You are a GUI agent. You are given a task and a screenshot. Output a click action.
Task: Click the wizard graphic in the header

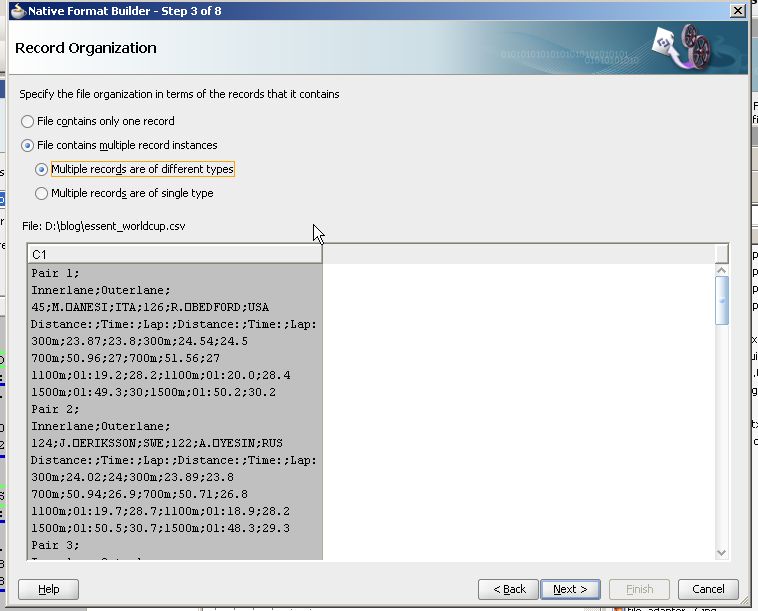680,49
